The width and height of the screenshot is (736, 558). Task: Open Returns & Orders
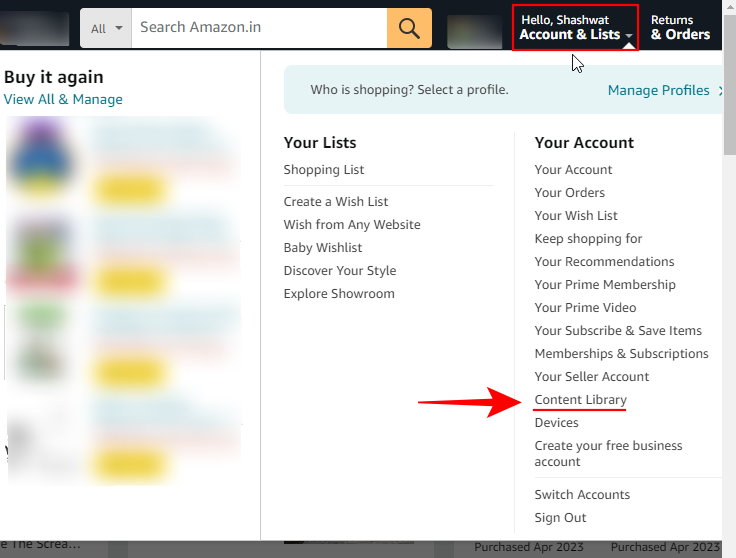(680, 27)
